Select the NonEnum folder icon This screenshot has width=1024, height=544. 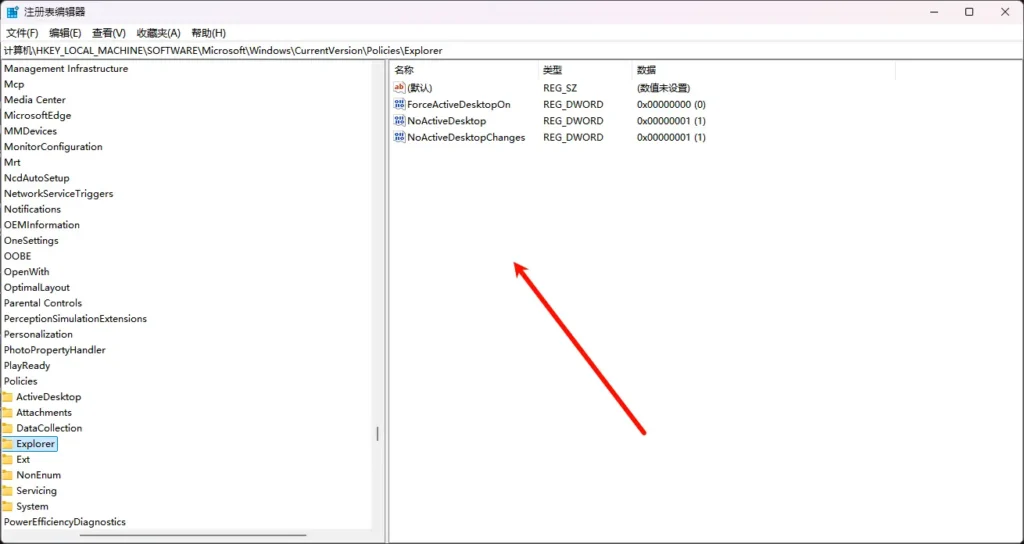click(7, 475)
